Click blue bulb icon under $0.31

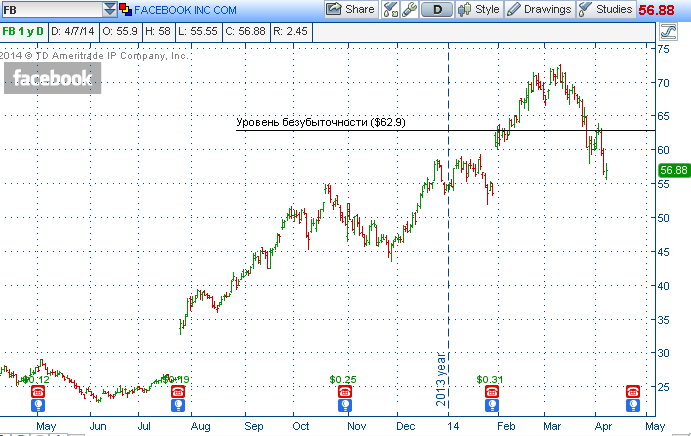[x=492, y=405]
